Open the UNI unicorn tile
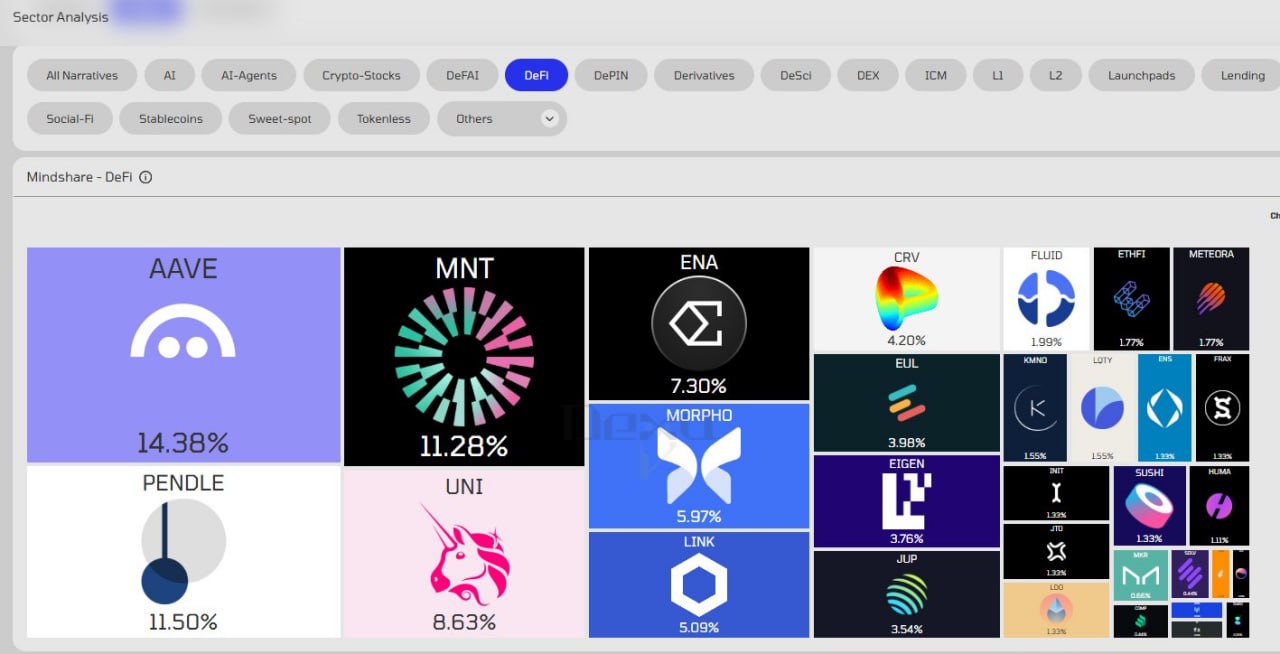 point(464,553)
